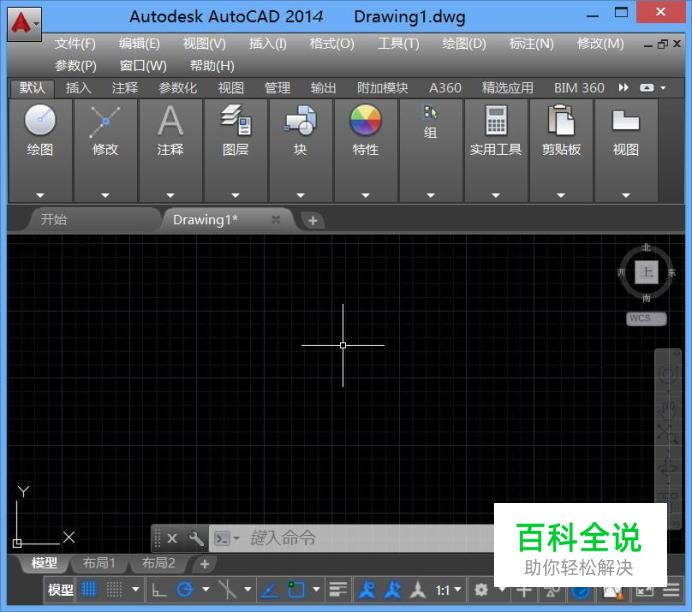Open the 注释 (Annotation) panel icon
The width and height of the screenshot is (692, 612).
pos(170,121)
